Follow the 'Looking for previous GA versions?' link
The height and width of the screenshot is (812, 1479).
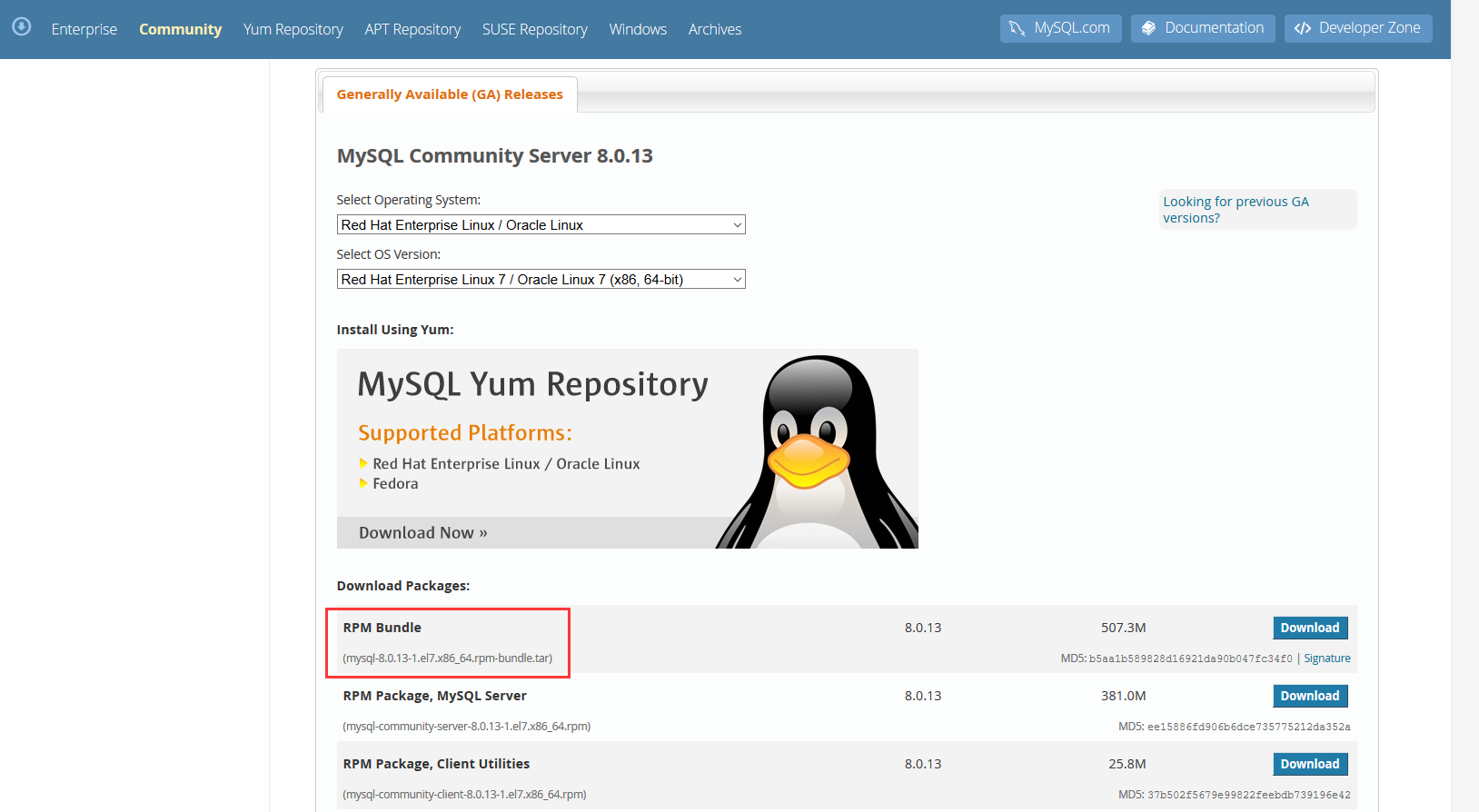pos(1236,210)
